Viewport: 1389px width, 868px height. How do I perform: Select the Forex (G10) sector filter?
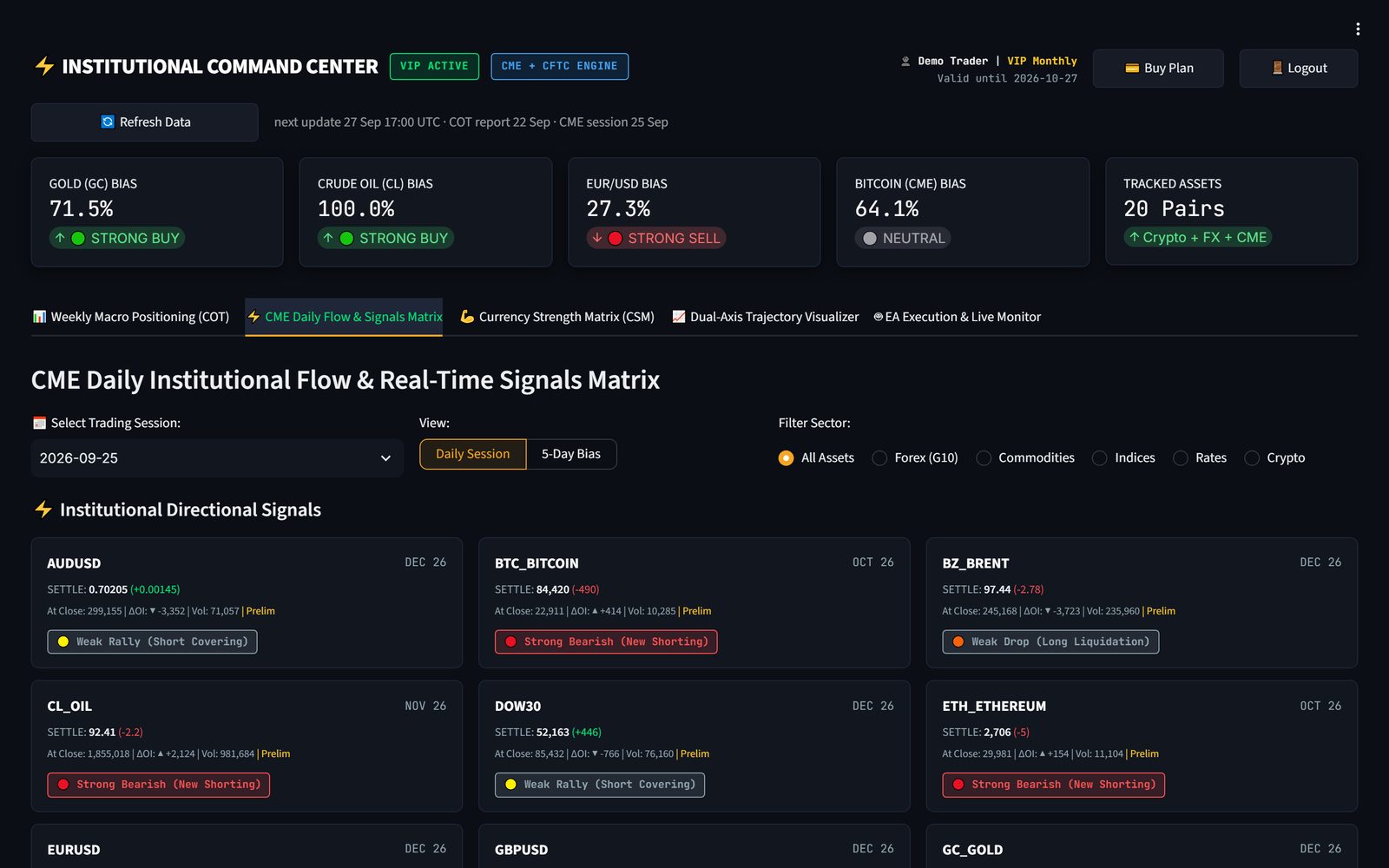915,457
